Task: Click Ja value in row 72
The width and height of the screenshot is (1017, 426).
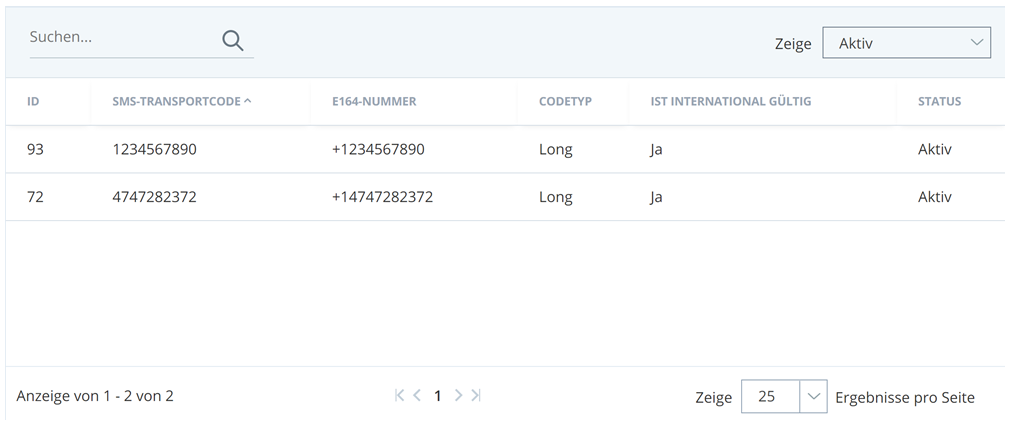Action: [x=656, y=197]
